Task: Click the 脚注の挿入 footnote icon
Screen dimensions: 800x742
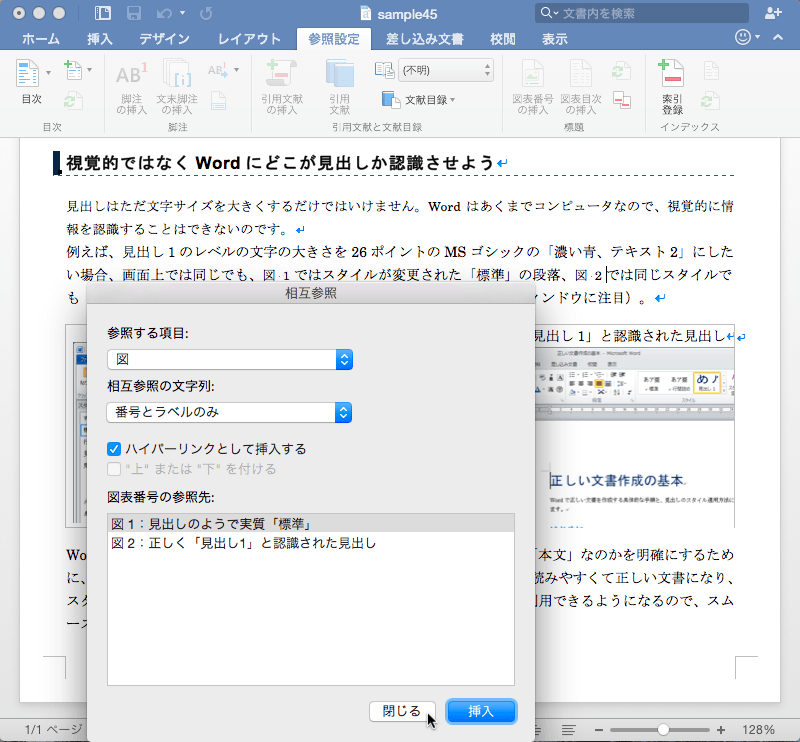Action: point(132,73)
